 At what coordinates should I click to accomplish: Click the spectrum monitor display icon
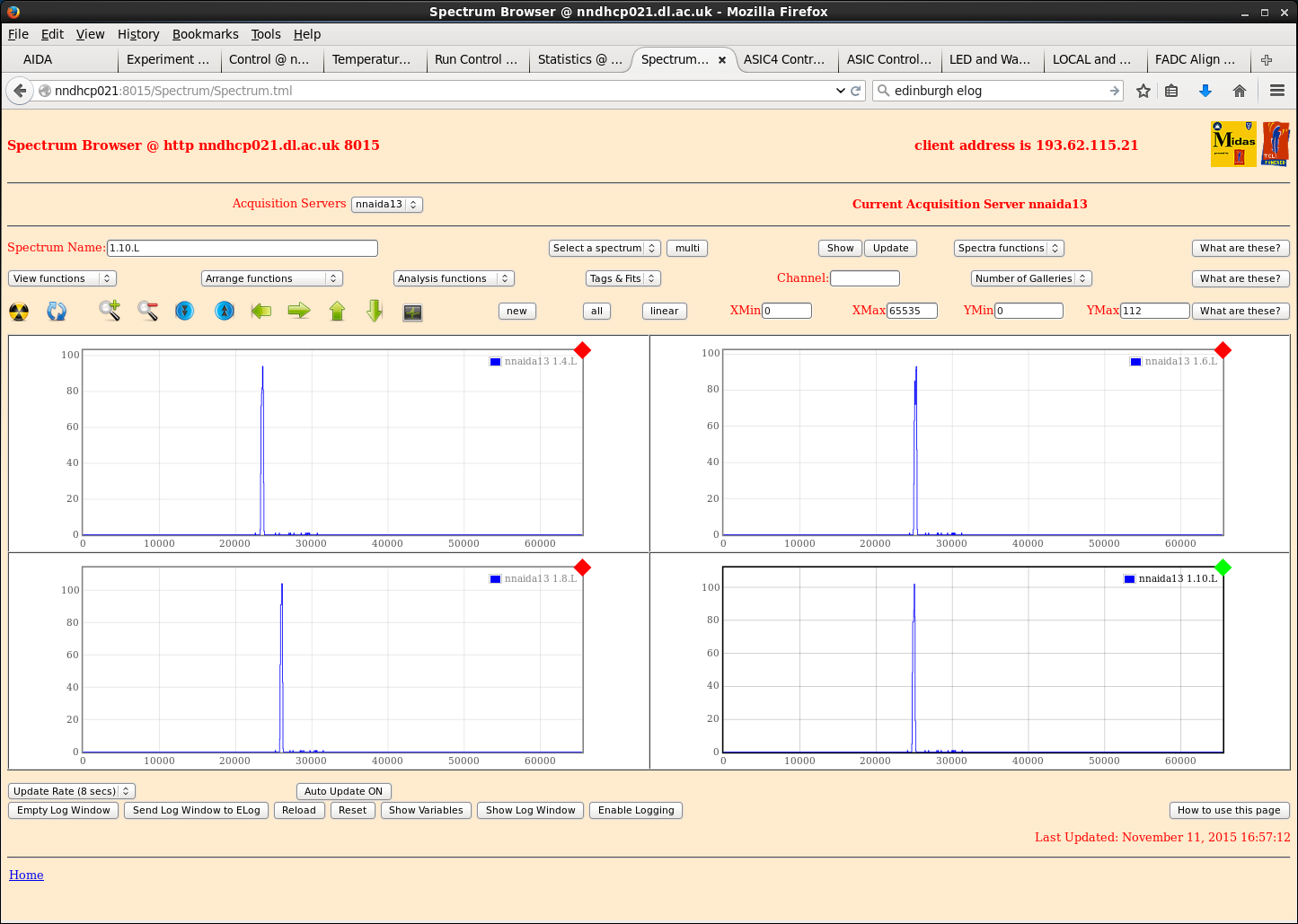tap(412, 312)
